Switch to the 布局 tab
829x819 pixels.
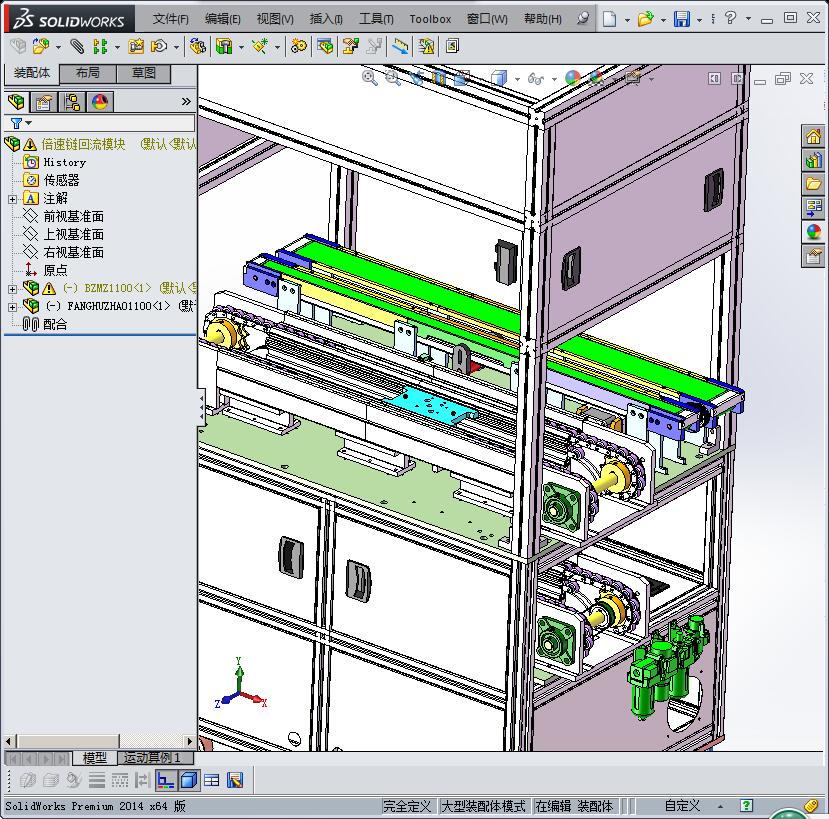pyautogui.click(x=88, y=73)
